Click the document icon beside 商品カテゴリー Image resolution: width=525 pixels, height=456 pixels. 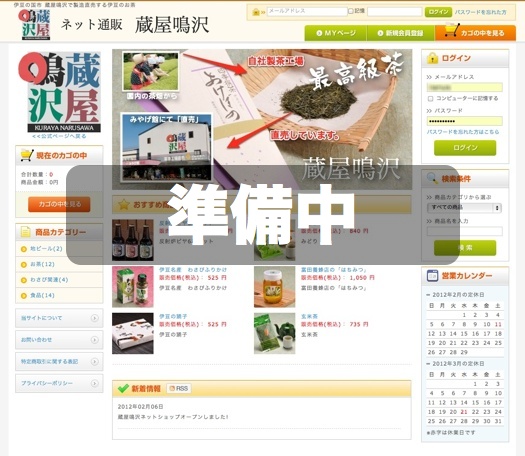point(26,232)
